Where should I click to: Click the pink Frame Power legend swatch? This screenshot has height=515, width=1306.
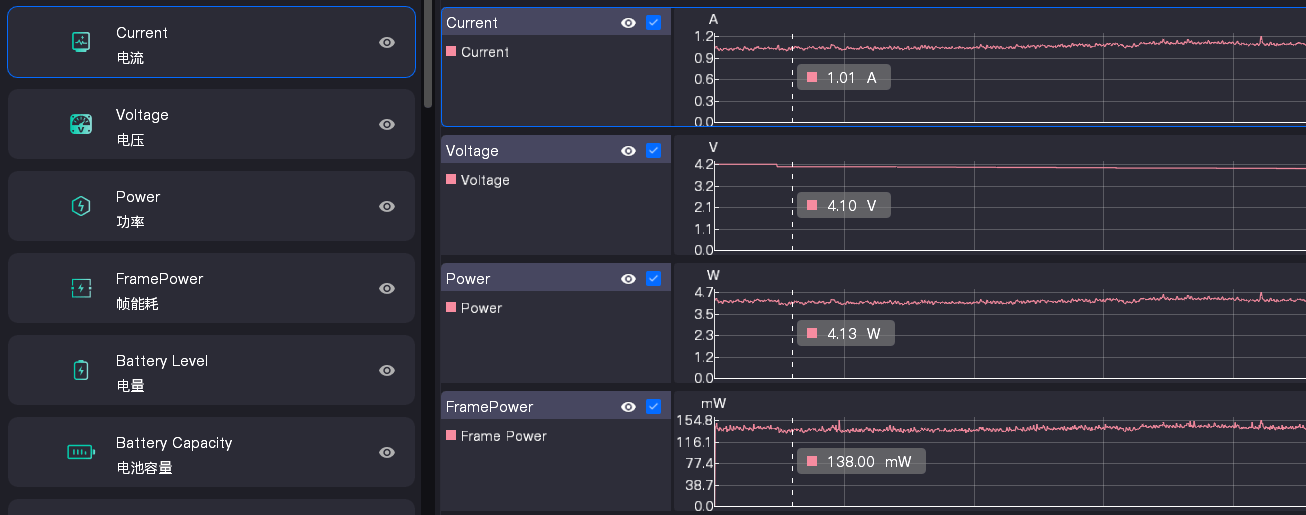click(x=451, y=435)
